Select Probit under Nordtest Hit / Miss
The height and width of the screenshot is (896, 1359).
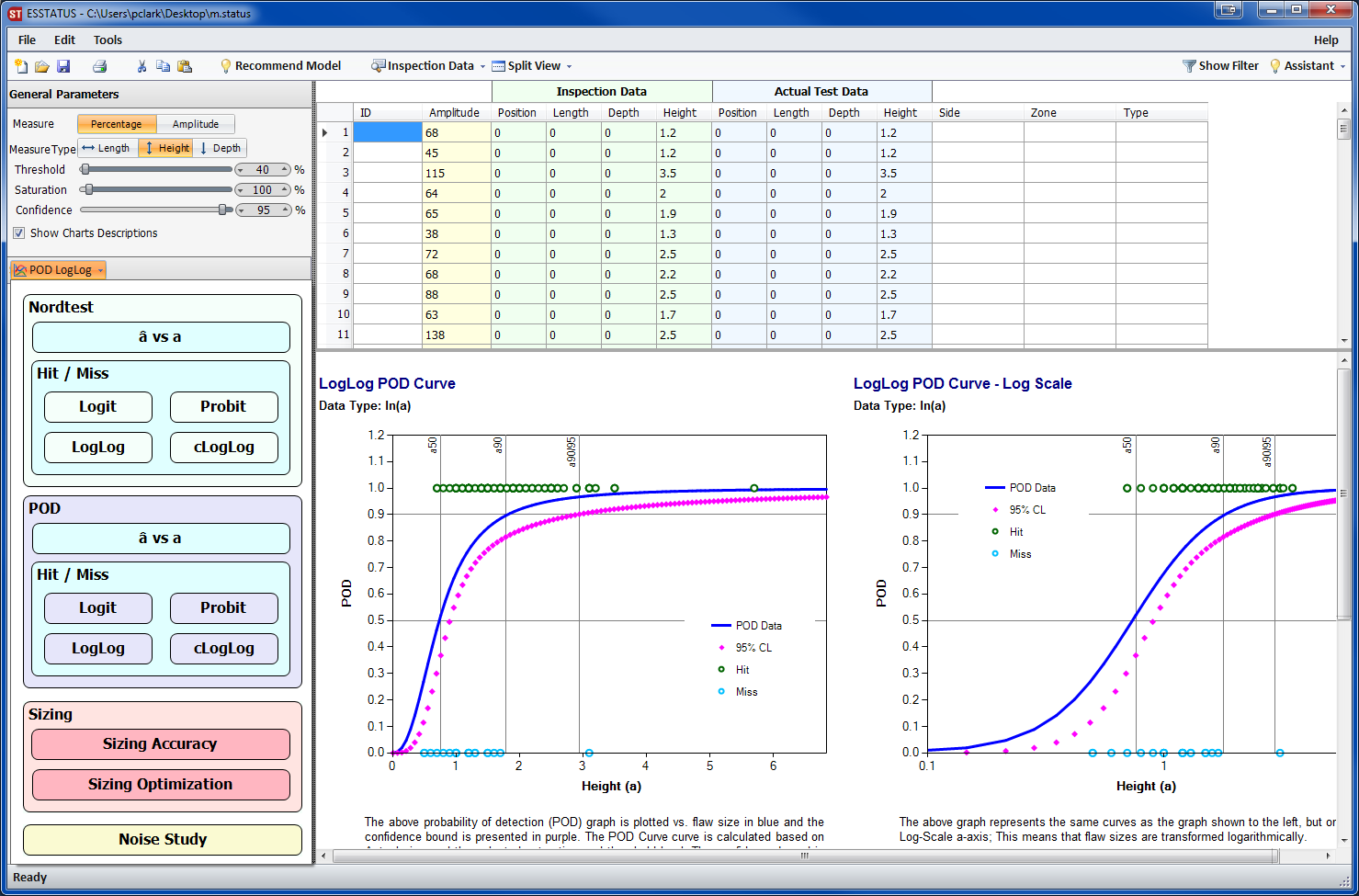point(224,407)
